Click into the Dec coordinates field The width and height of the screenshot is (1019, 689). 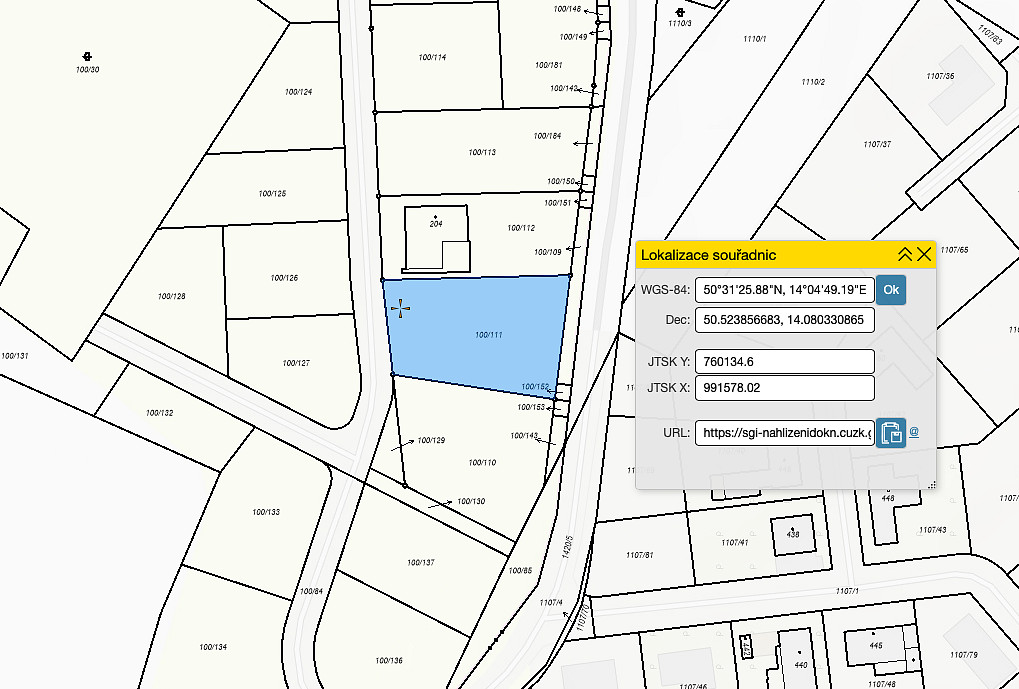[x=784, y=320]
